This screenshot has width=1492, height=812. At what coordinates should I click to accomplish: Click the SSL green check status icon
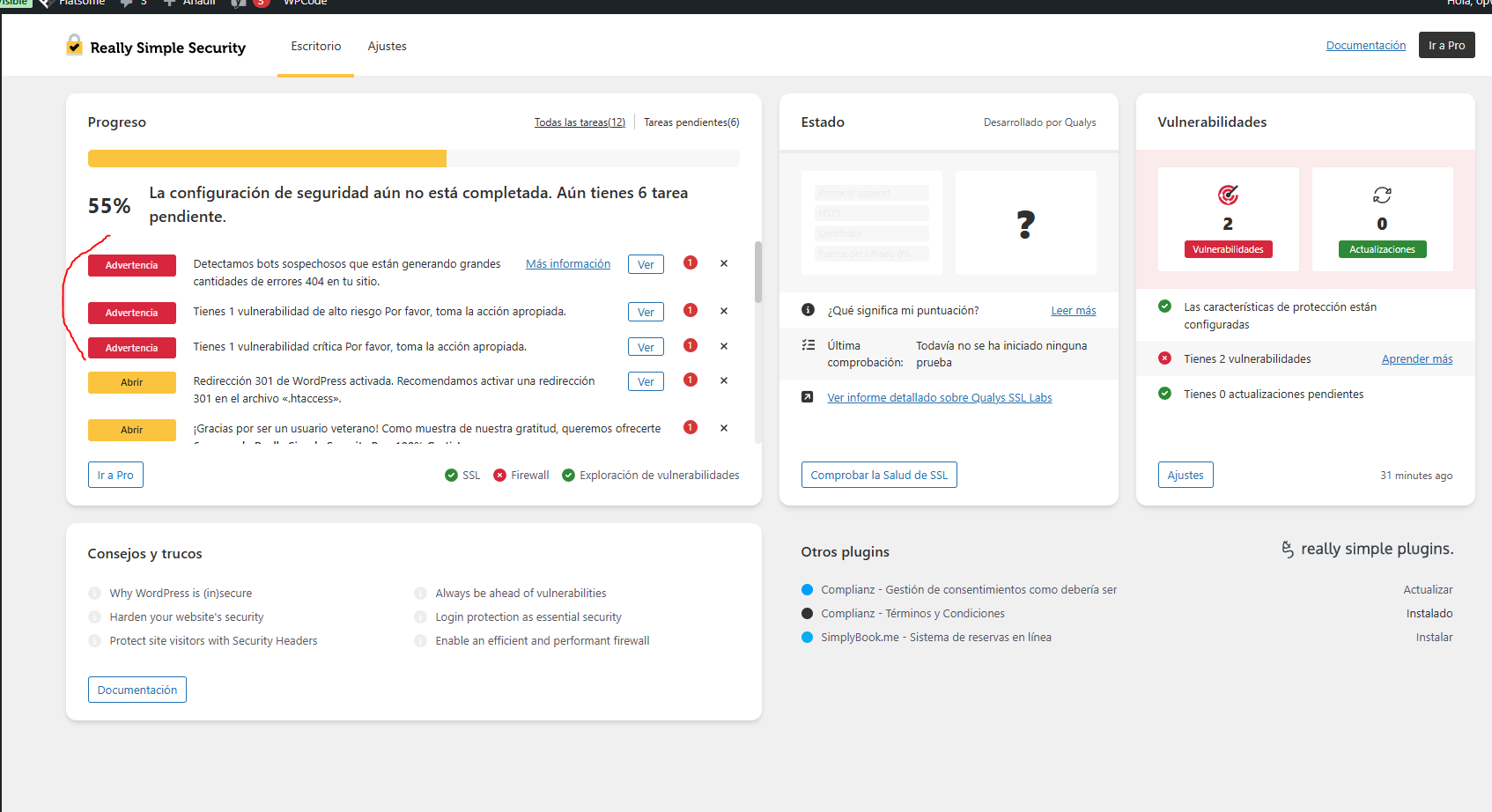tap(451, 475)
